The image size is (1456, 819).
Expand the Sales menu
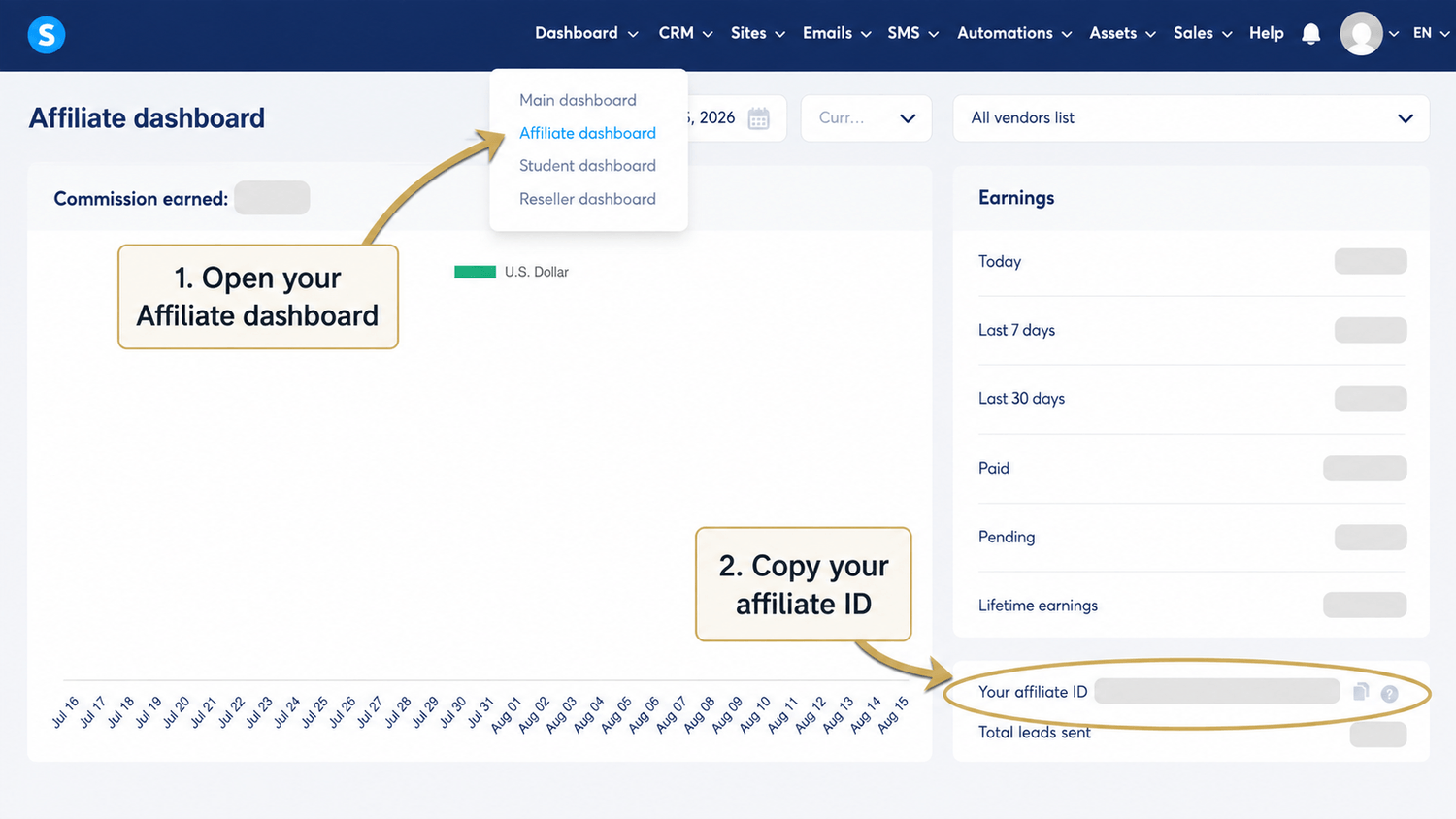(1203, 33)
